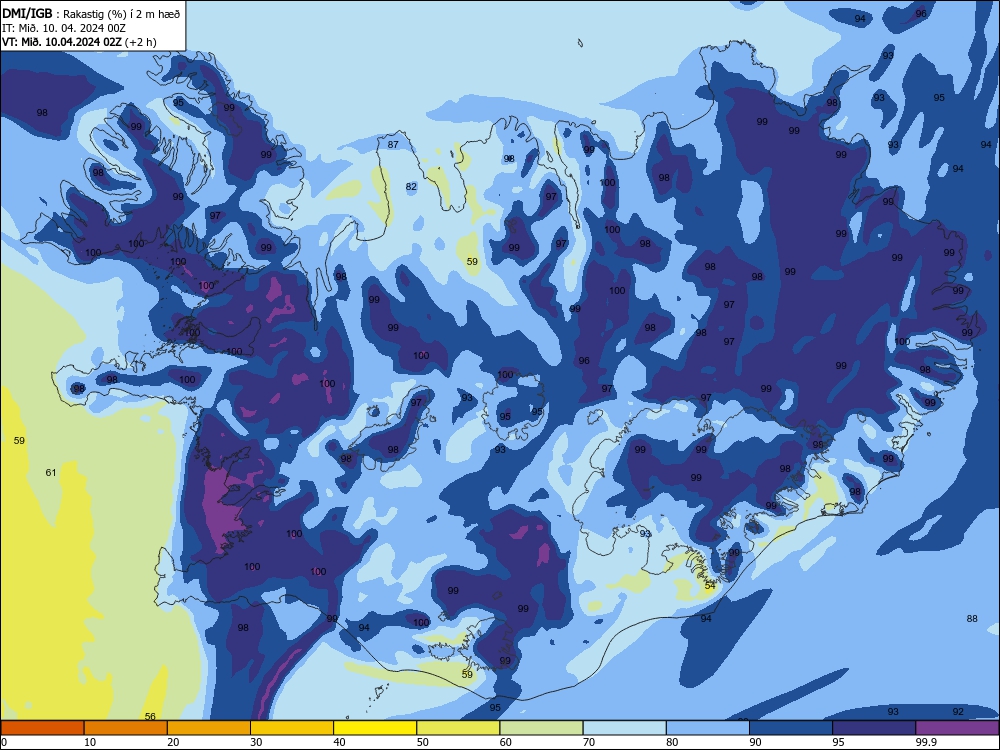Viewport: 1000px width, 750px height.
Task: Pick the pale green 60–70 legend swatch
Action: pyautogui.click(x=541, y=728)
